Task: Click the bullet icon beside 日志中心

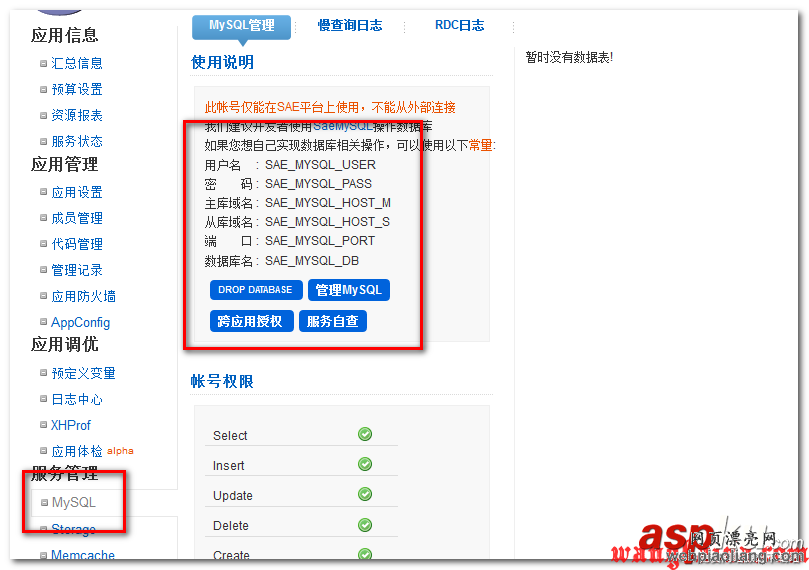Action: pyautogui.click(x=44, y=398)
